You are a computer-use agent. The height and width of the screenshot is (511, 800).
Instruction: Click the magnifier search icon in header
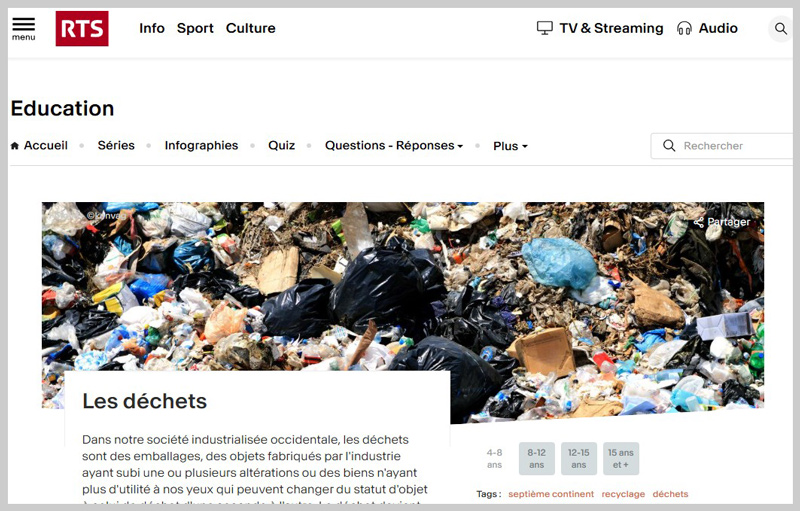(x=781, y=29)
